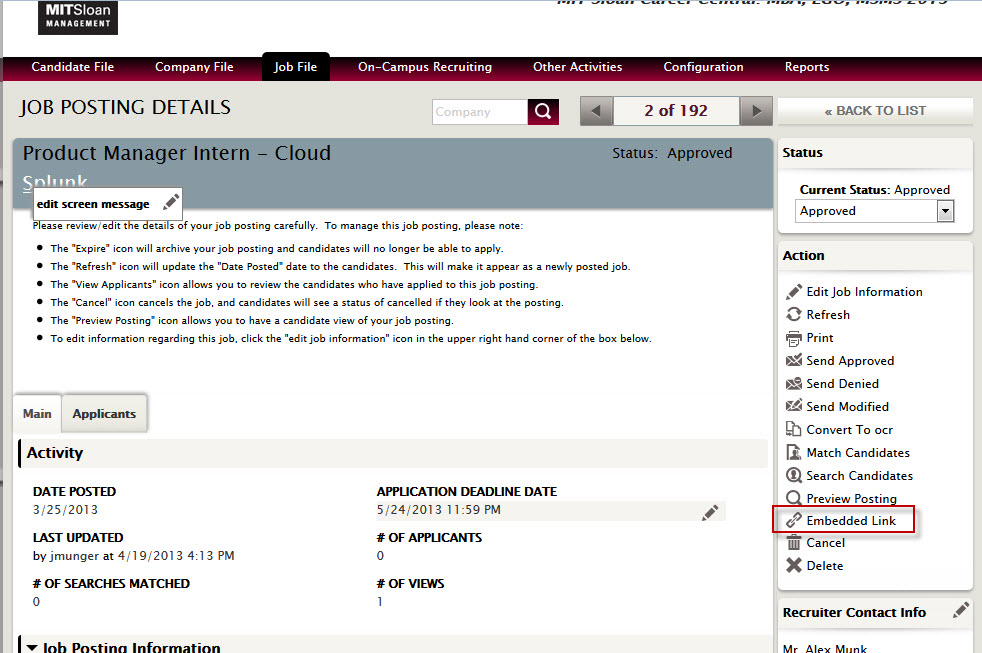Click the Product Manager Intern – Cloud title

(177, 153)
